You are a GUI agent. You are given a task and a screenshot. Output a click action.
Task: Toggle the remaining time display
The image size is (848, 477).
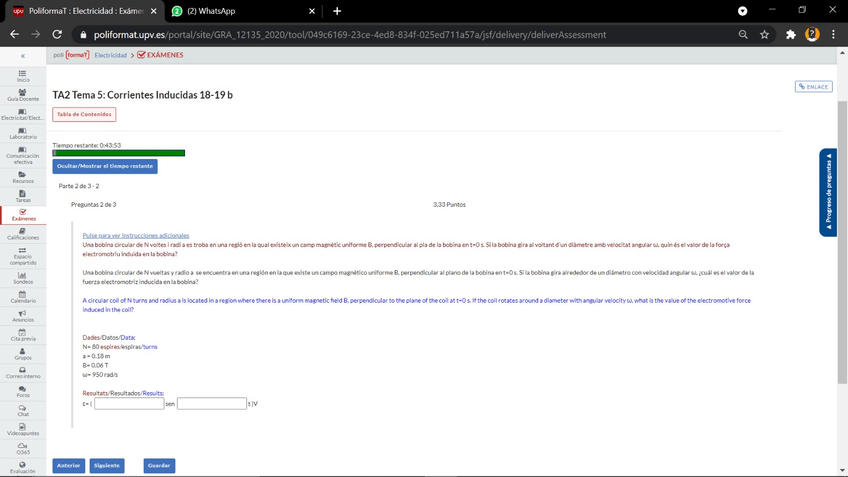(105, 166)
